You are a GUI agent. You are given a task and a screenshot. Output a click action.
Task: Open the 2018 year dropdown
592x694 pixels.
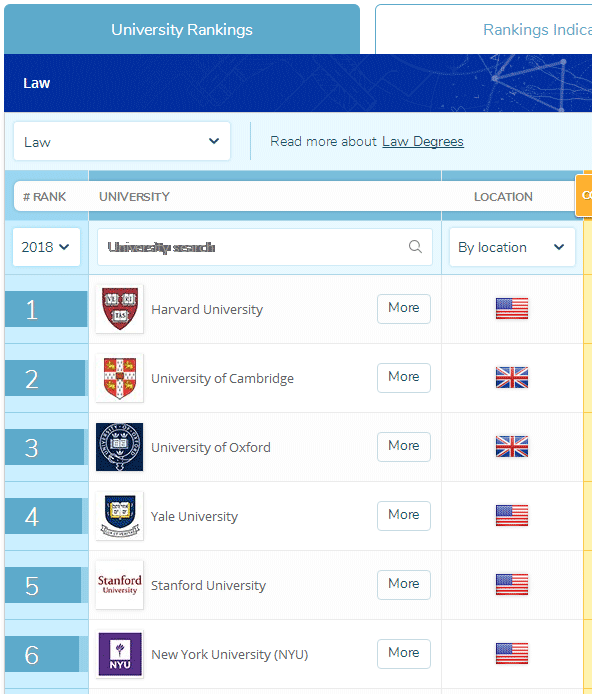click(46, 247)
